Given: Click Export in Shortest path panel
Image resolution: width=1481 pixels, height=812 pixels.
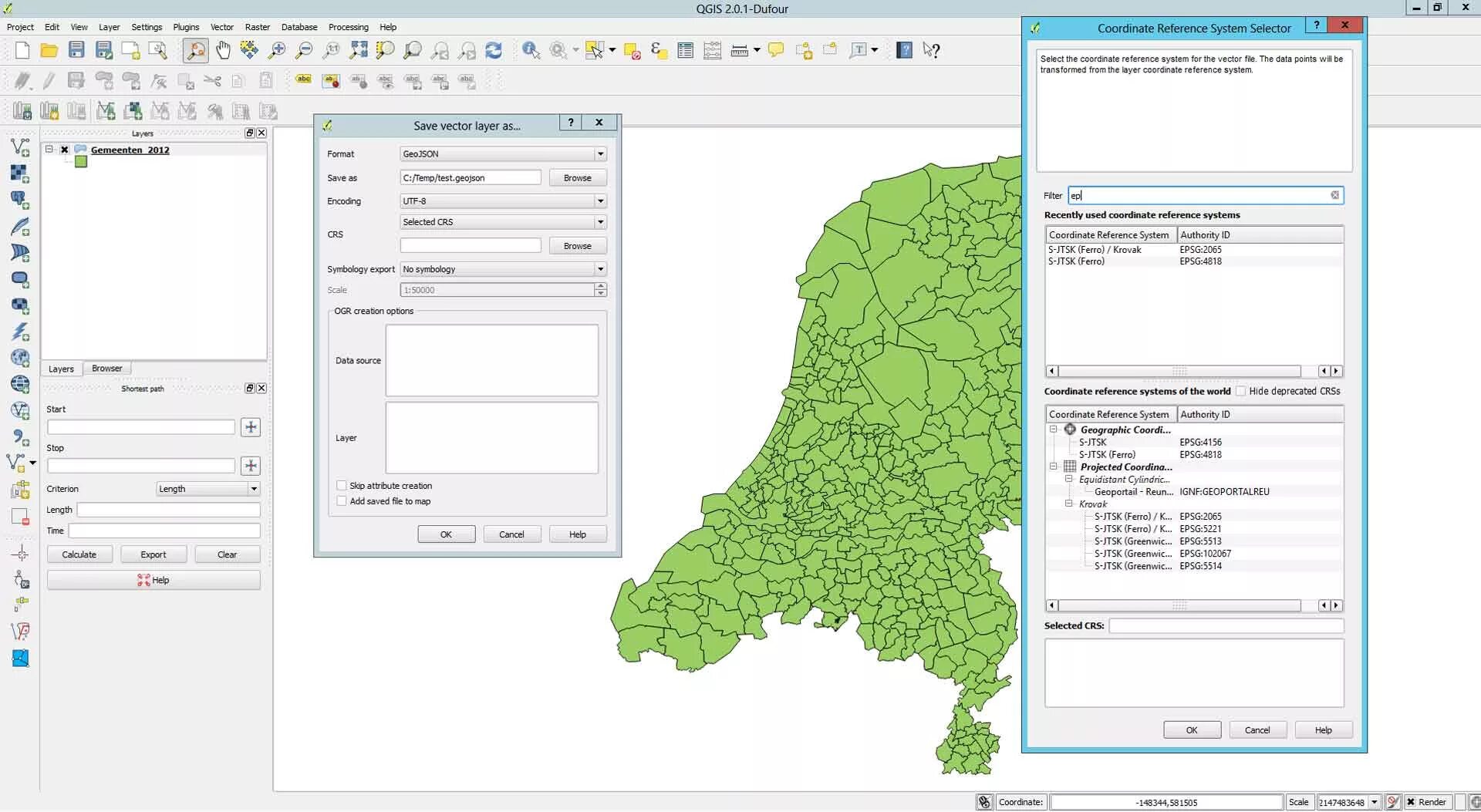Looking at the screenshot, I should click(153, 554).
